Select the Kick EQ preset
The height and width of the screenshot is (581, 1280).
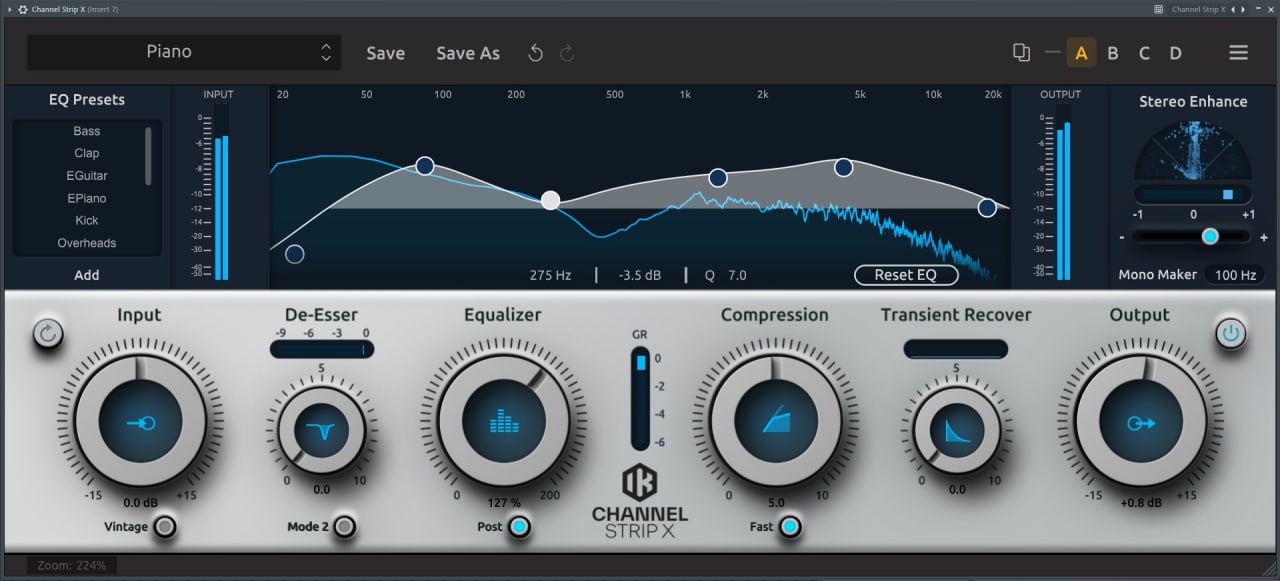pyautogui.click(x=87, y=220)
